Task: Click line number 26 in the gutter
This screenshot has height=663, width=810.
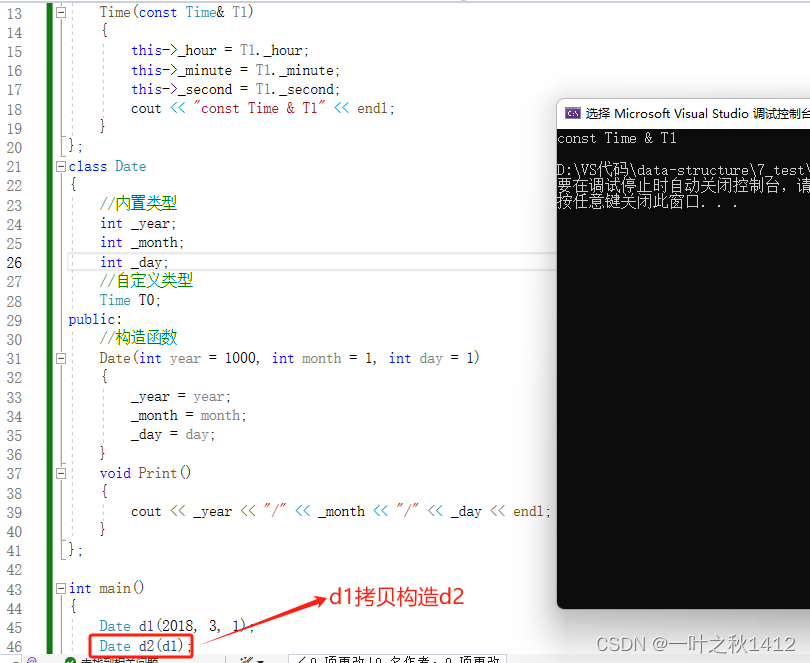Action: tap(14, 263)
